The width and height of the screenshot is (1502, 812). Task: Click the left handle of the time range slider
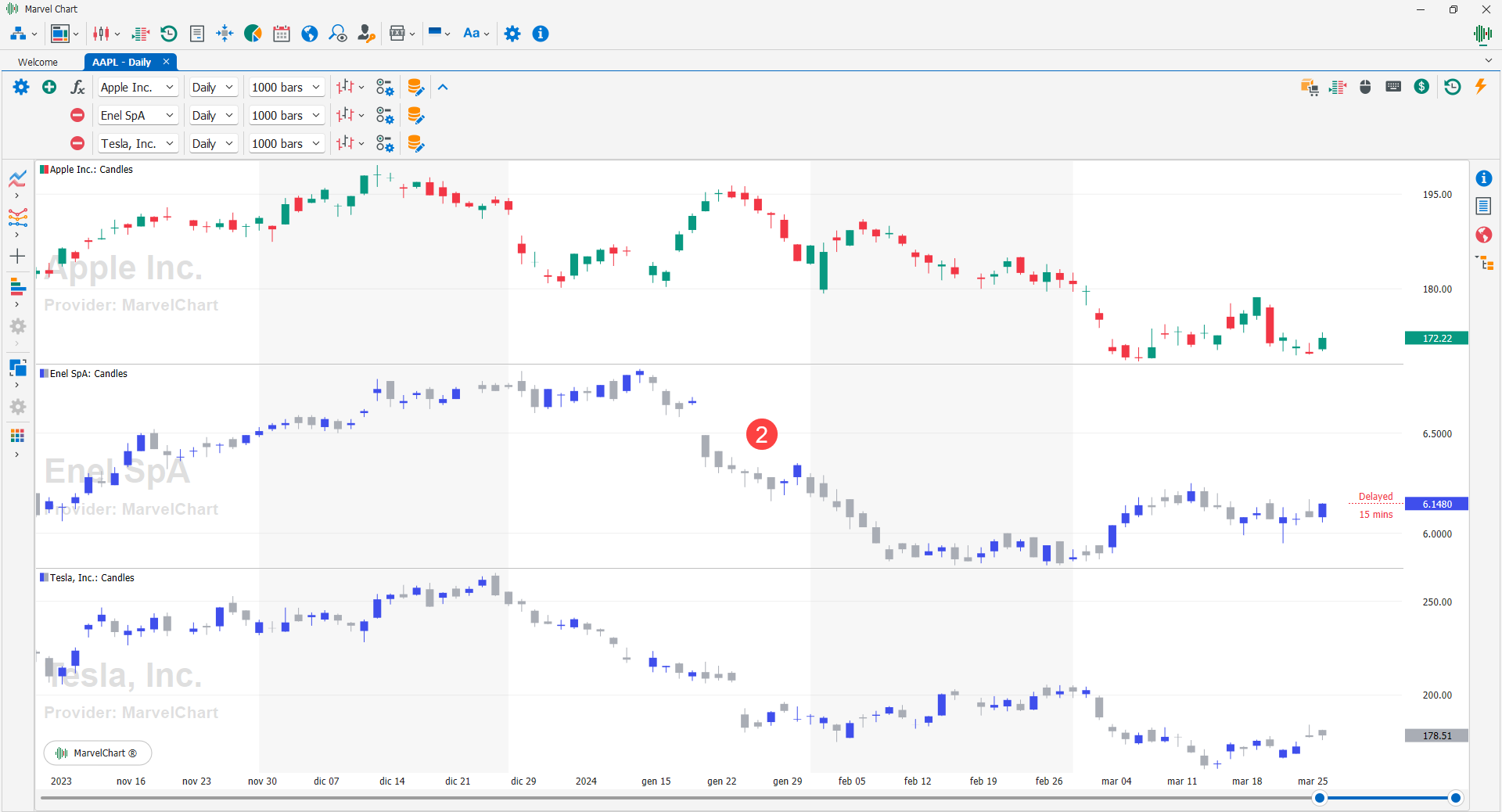click(x=1320, y=798)
